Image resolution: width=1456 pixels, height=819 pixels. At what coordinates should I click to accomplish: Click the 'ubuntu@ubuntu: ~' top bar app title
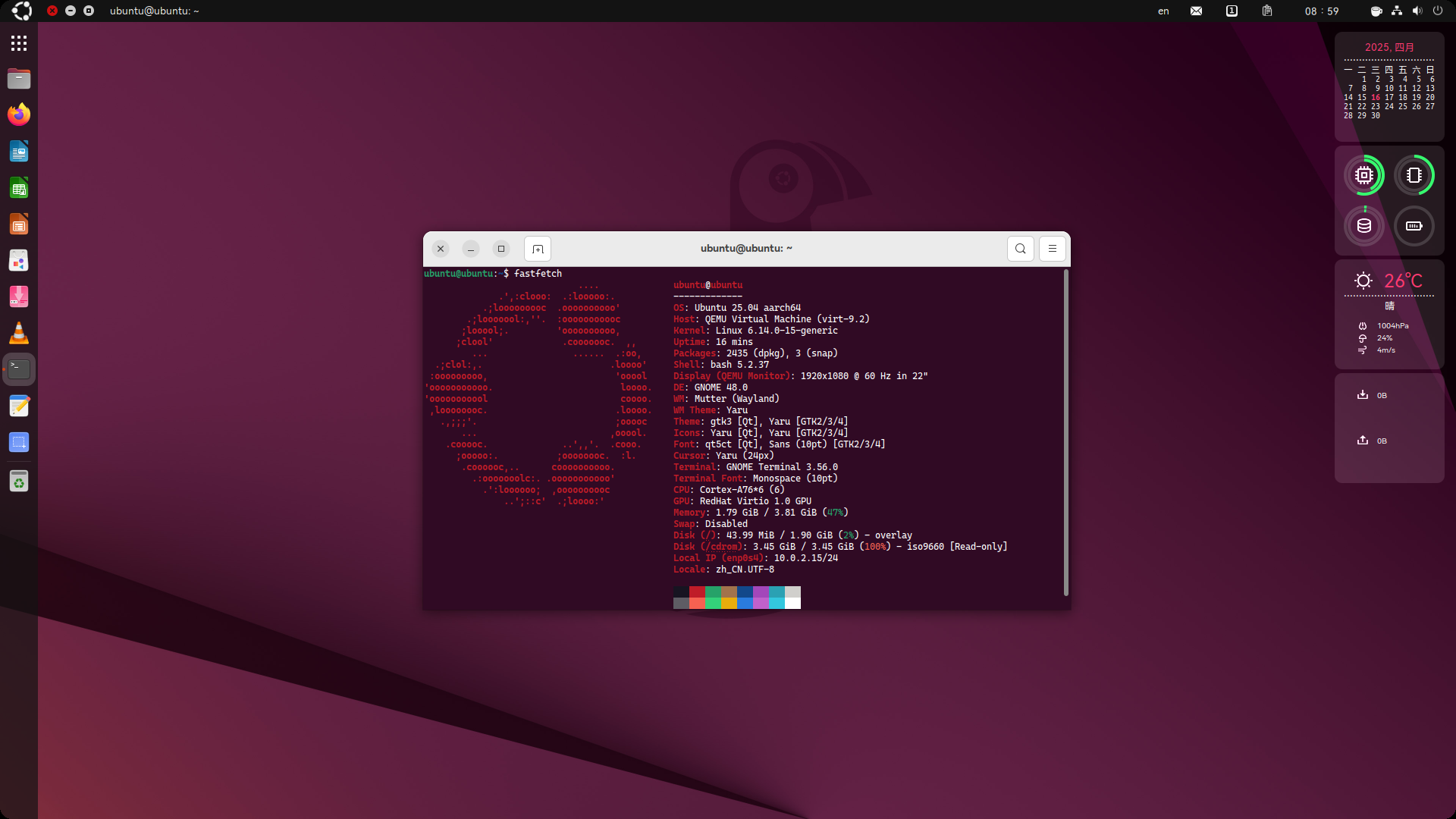pos(154,11)
